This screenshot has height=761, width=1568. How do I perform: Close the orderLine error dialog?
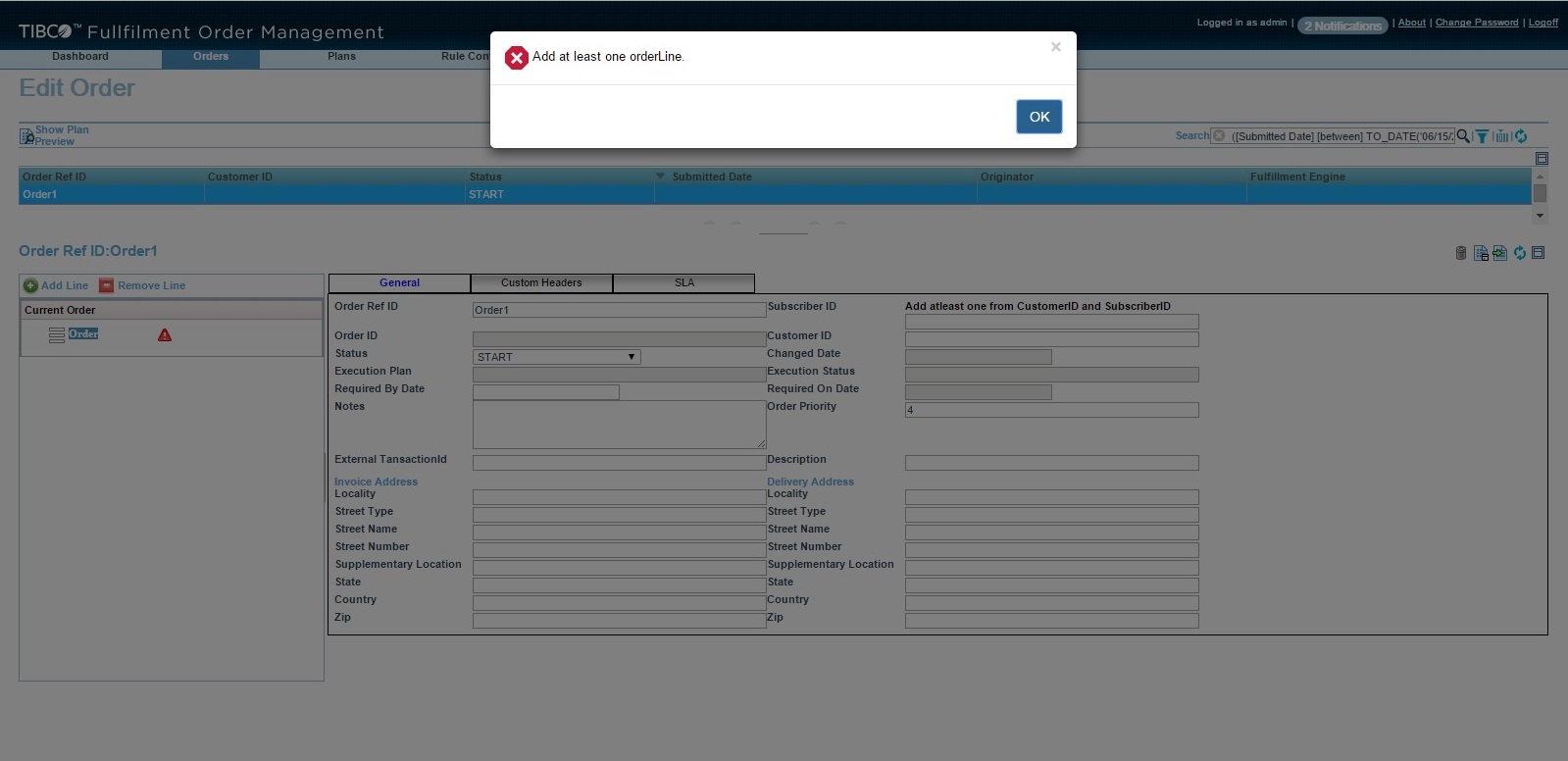tap(1056, 46)
